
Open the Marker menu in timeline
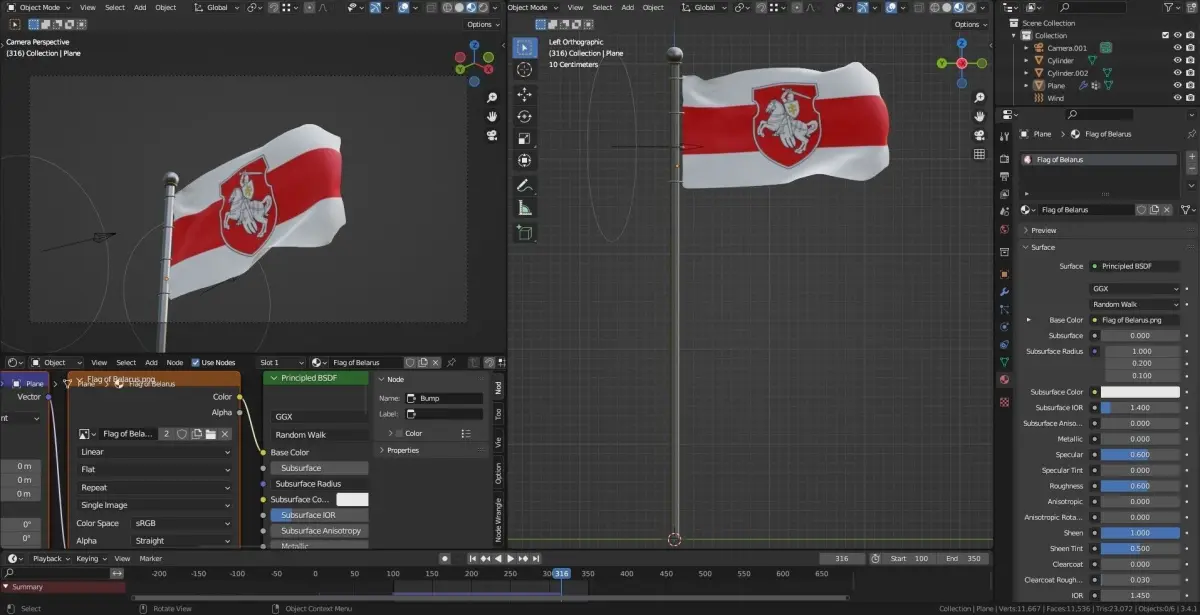click(150, 558)
